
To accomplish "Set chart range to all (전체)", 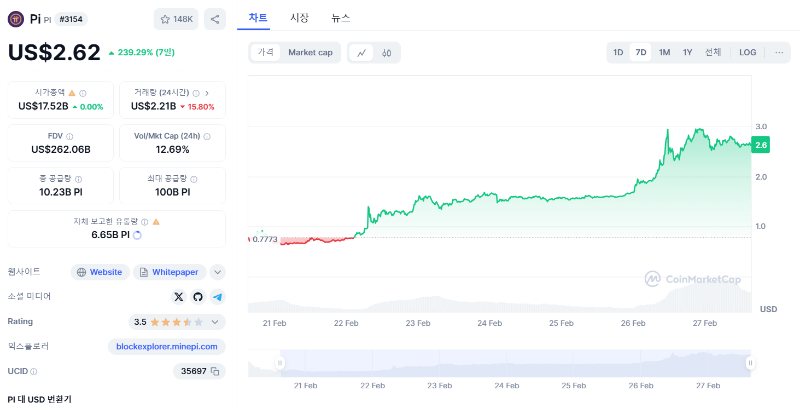I will (713, 53).
